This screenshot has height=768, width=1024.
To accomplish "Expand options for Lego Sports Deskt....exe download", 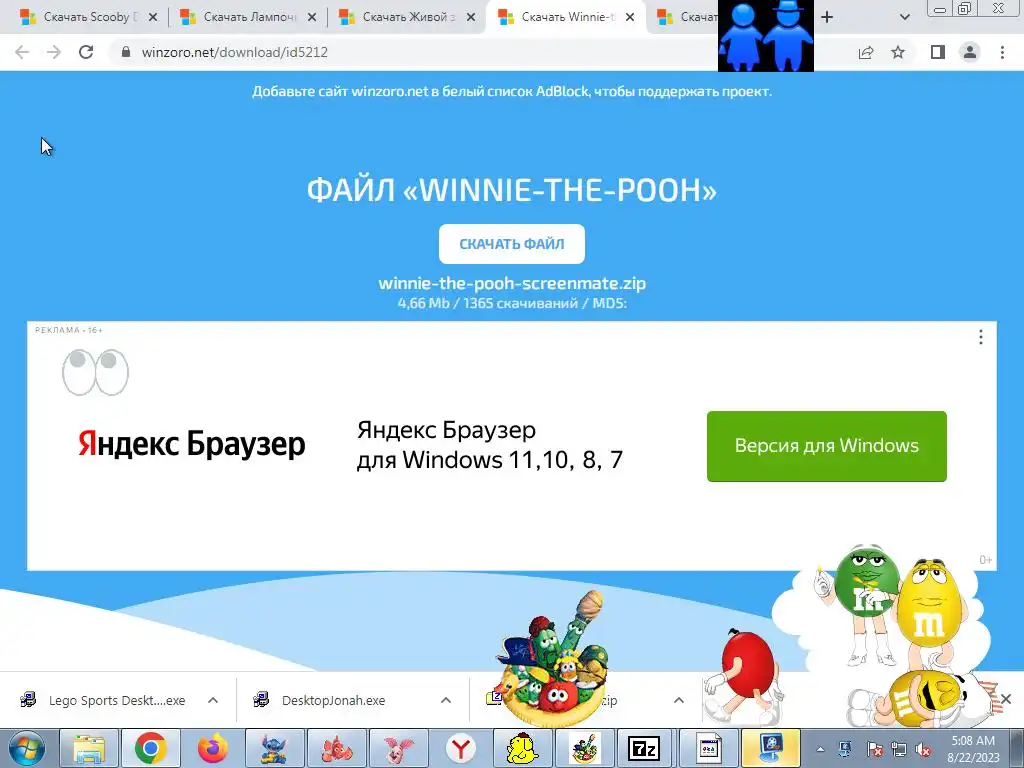I will [213, 700].
